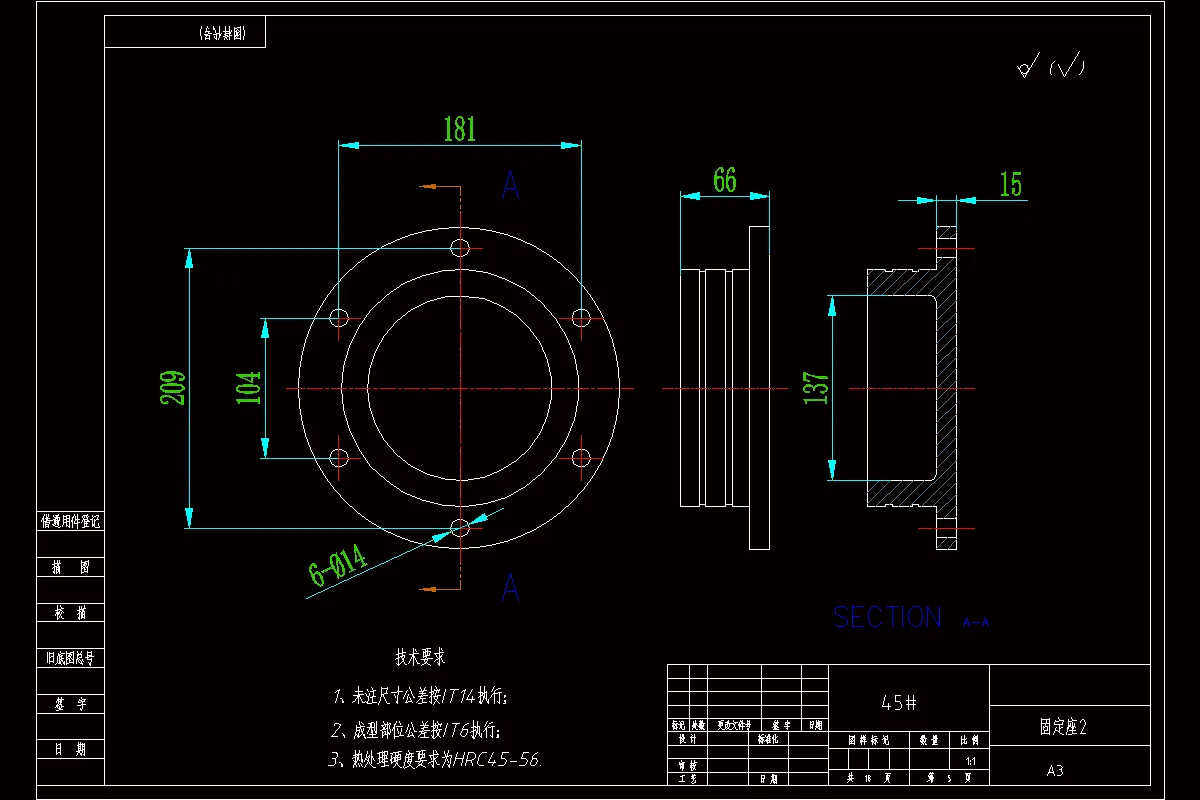The image size is (1200, 800).
Task: Select the 6-Ø14 hole callout text
Action: pos(338,567)
